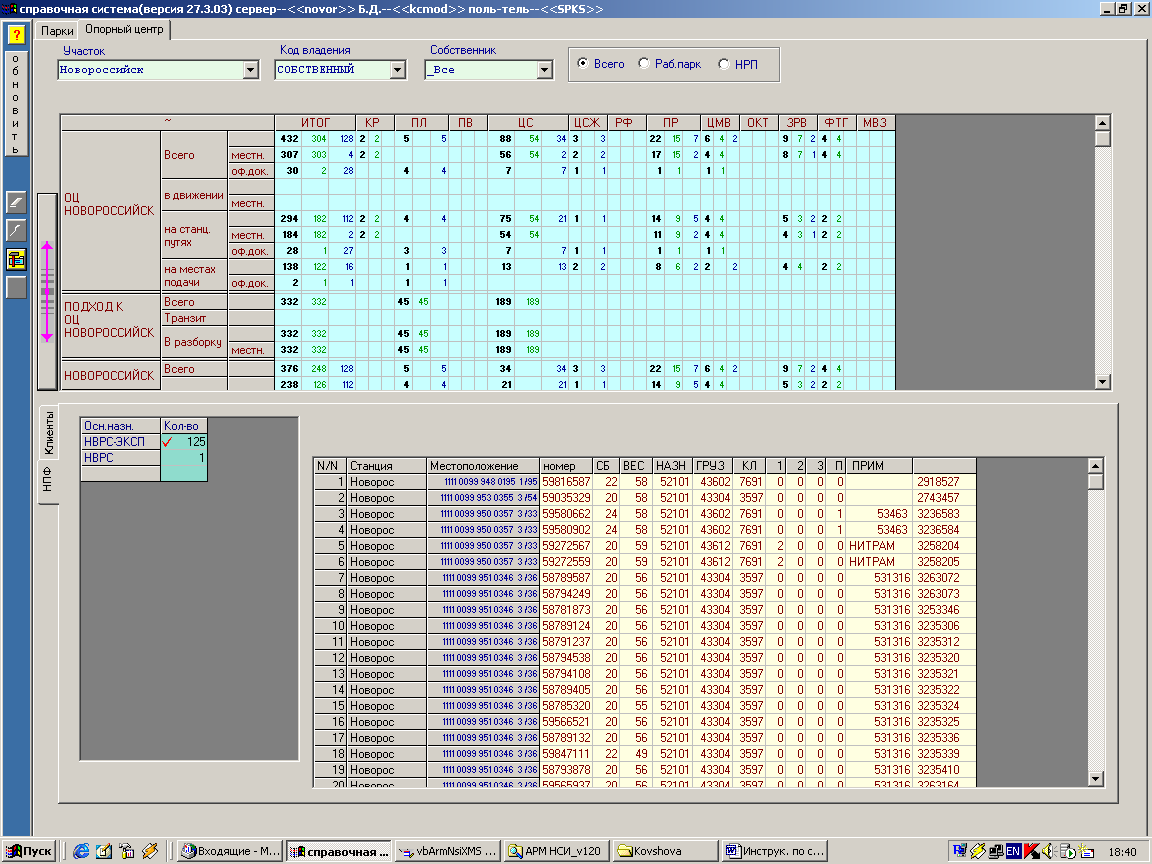Click the yellow hammer-and-folder icon in the sidebar
This screenshot has height=864, width=1152.
point(16,259)
